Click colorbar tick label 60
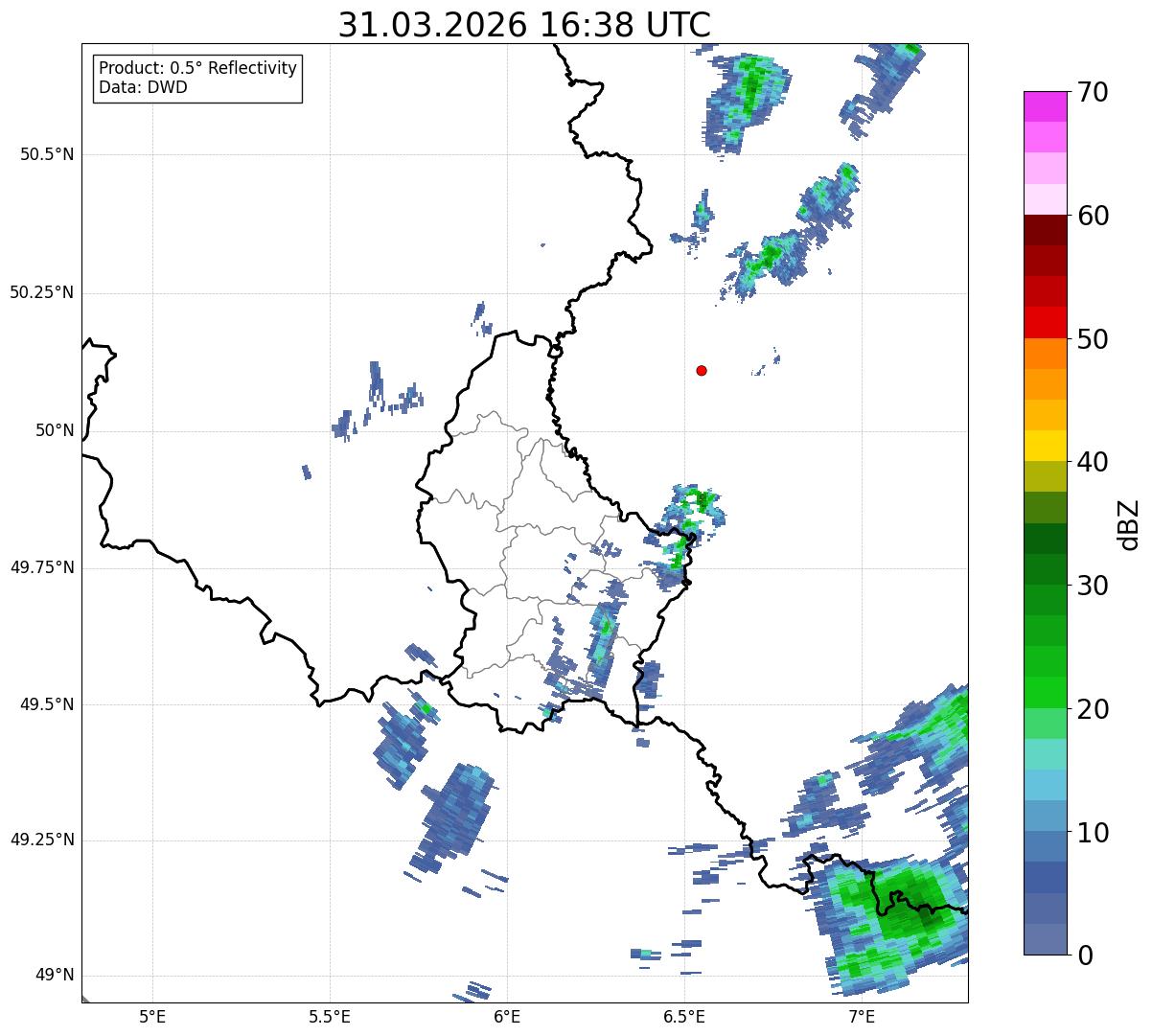 click(x=1092, y=216)
